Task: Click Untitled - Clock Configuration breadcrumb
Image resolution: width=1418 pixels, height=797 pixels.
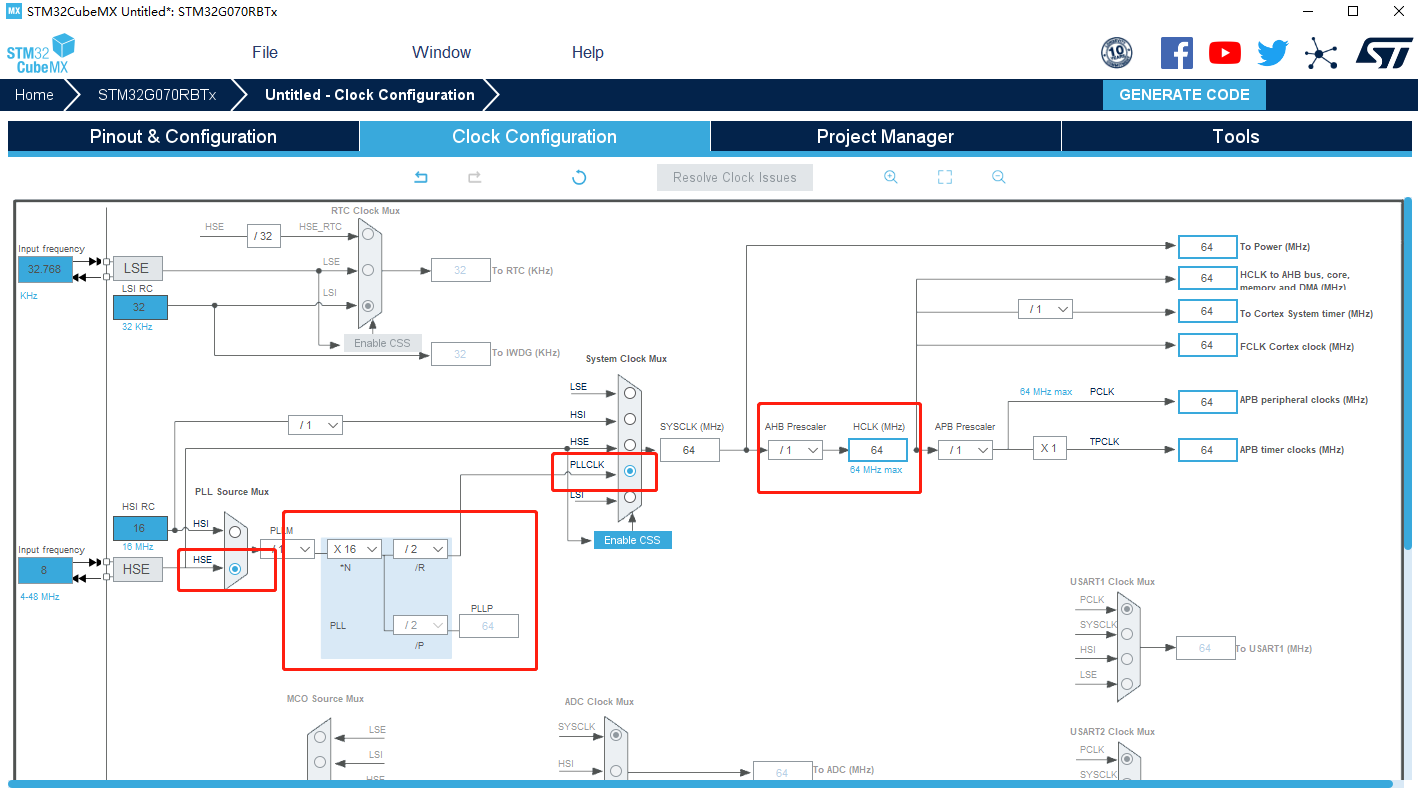Action: pos(370,95)
